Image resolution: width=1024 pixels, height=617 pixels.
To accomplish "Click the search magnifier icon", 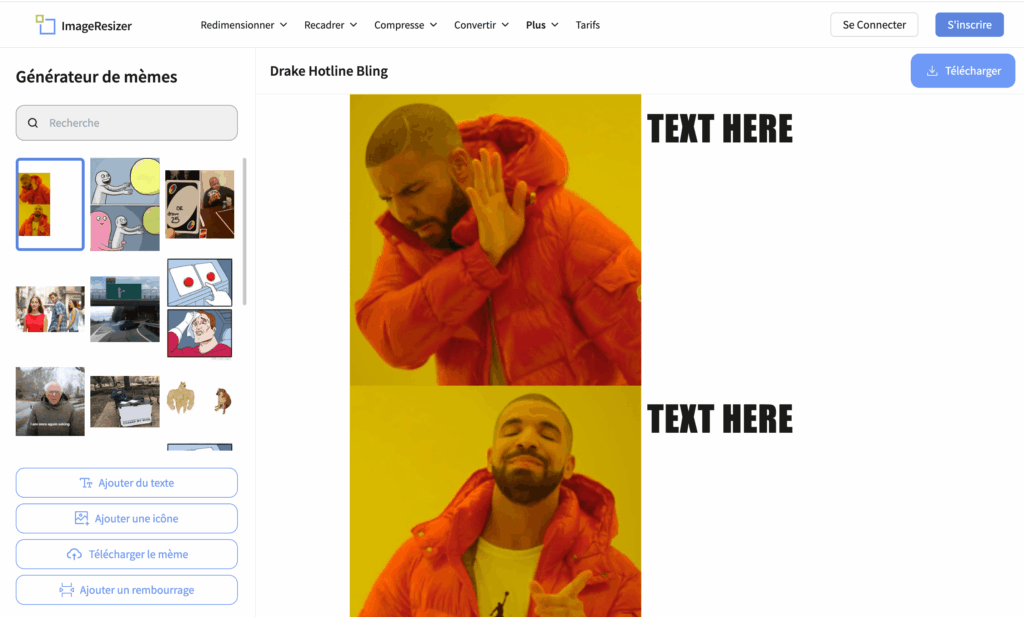I will (x=33, y=123).
